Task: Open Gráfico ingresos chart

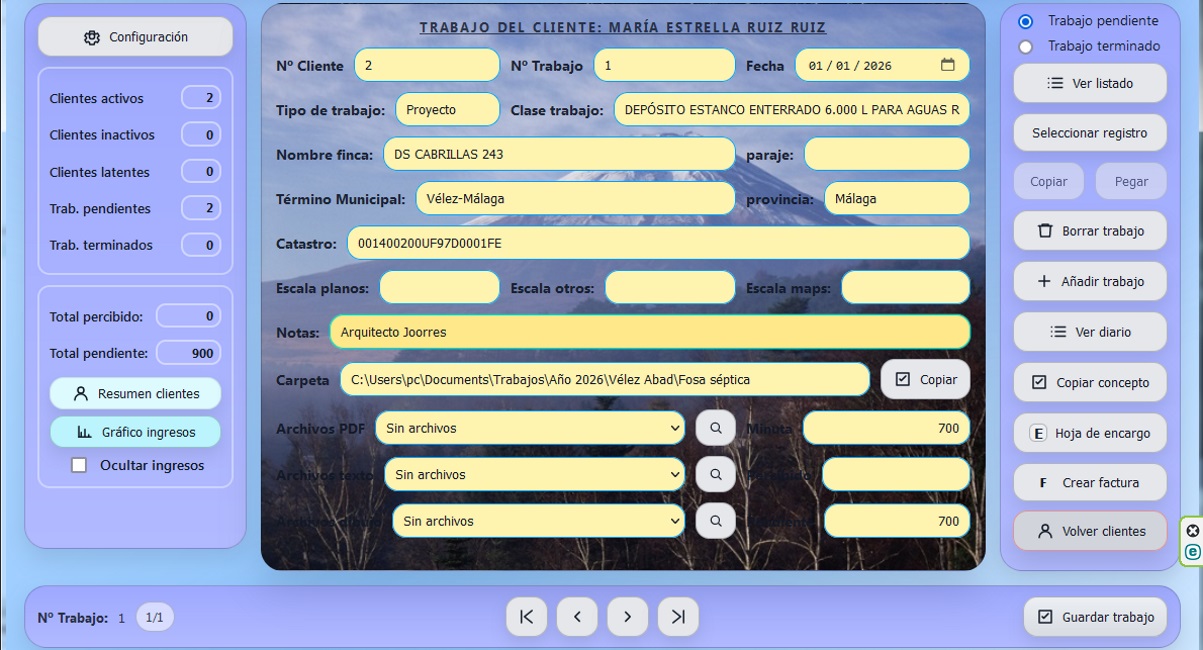Action: [x=135, y=432]
